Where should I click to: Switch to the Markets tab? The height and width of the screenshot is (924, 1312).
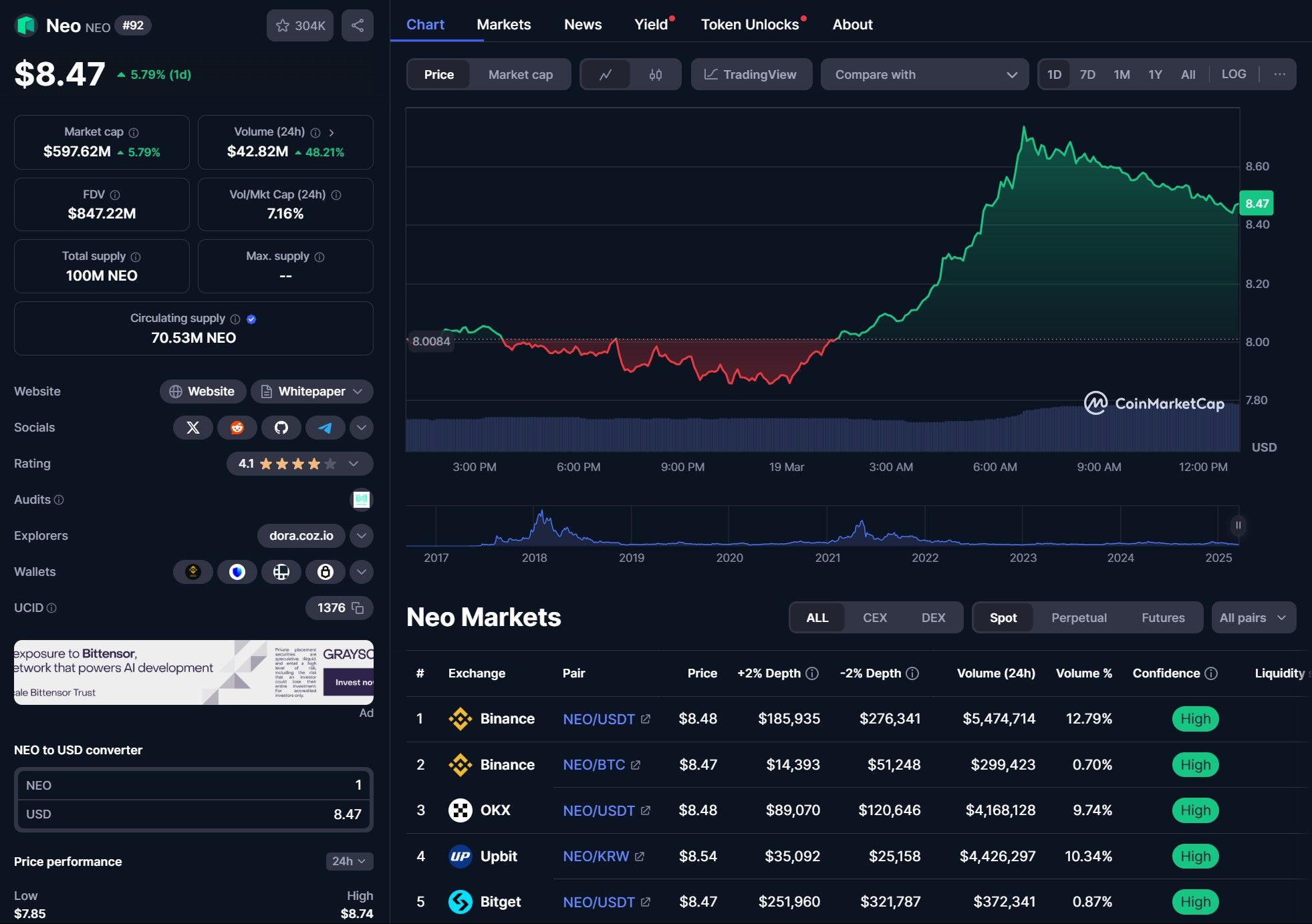(503, 25)
